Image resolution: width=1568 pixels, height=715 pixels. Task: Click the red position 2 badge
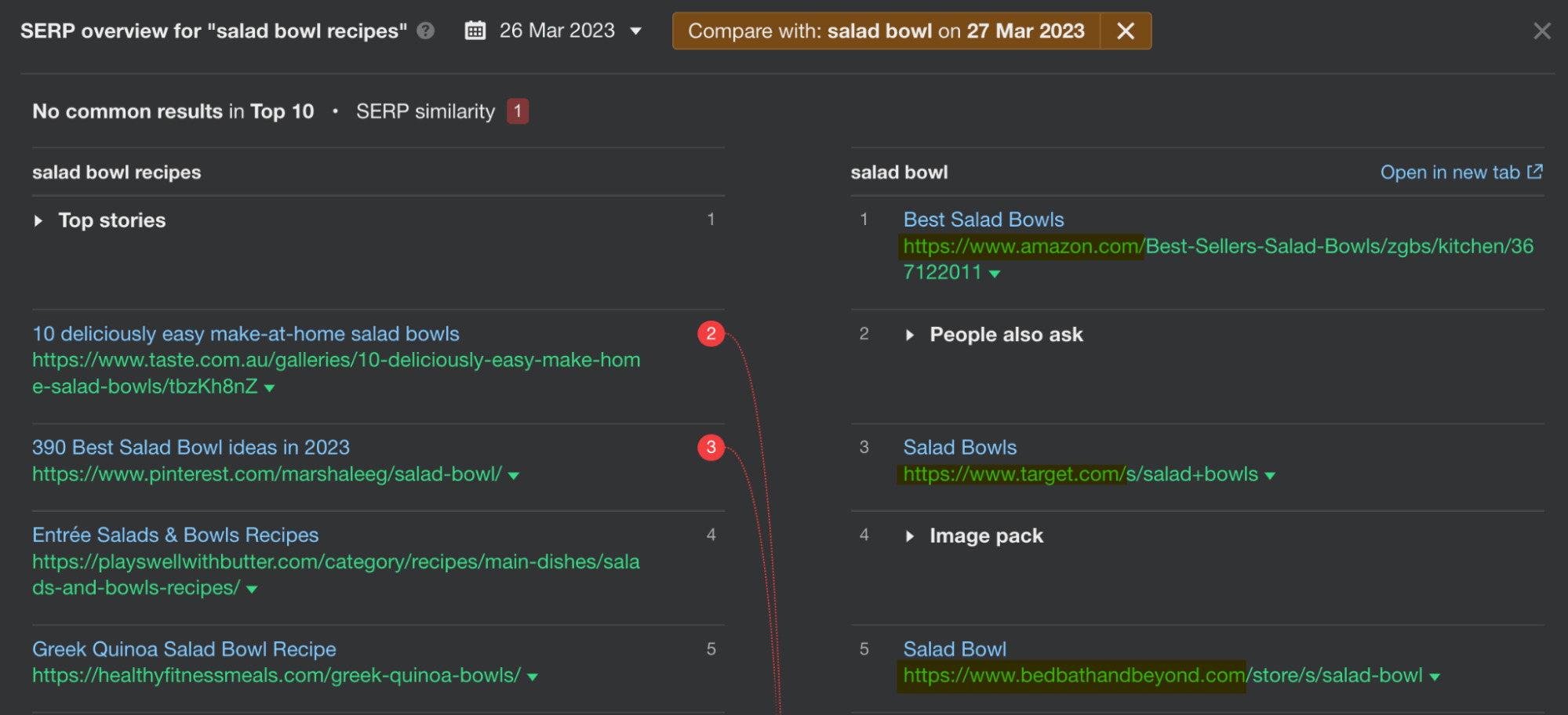coord(711,333)
